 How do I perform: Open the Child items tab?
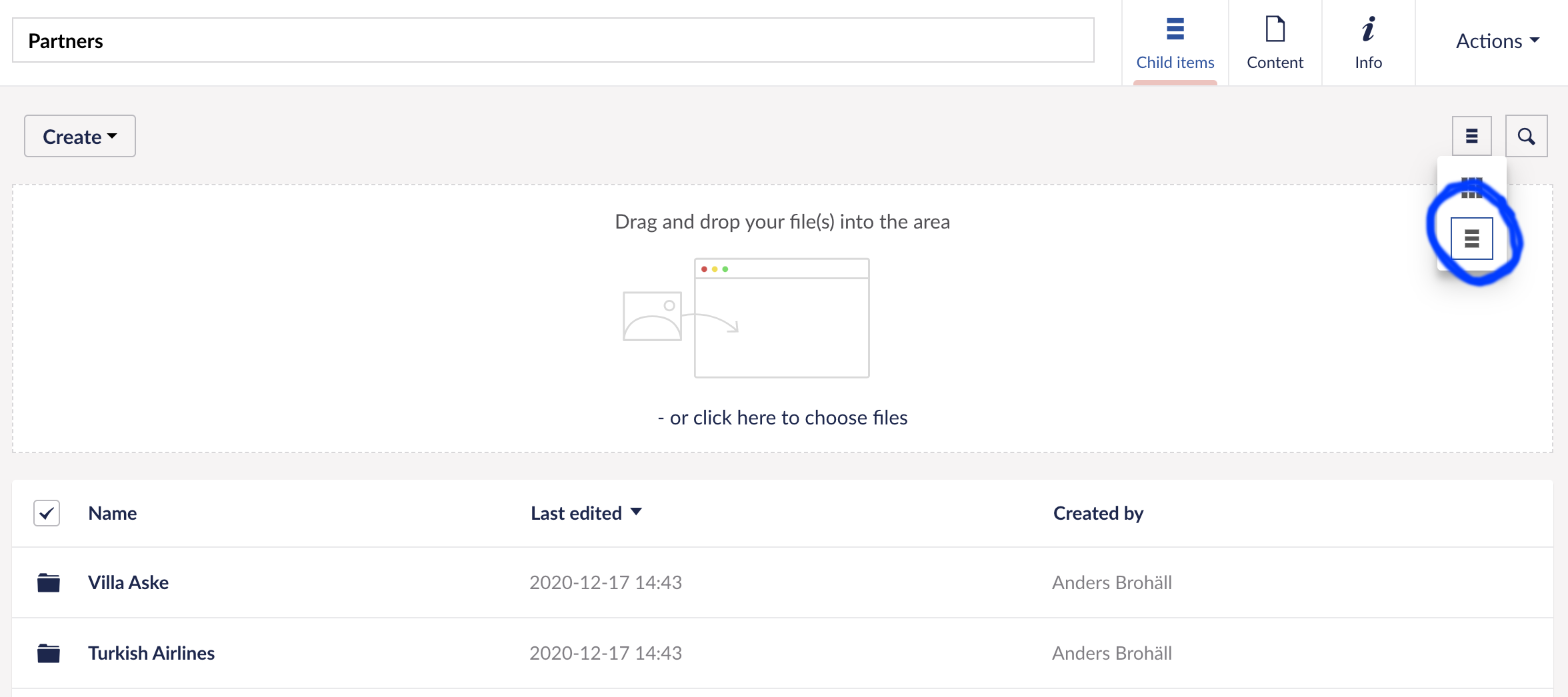click(1175, 43)
